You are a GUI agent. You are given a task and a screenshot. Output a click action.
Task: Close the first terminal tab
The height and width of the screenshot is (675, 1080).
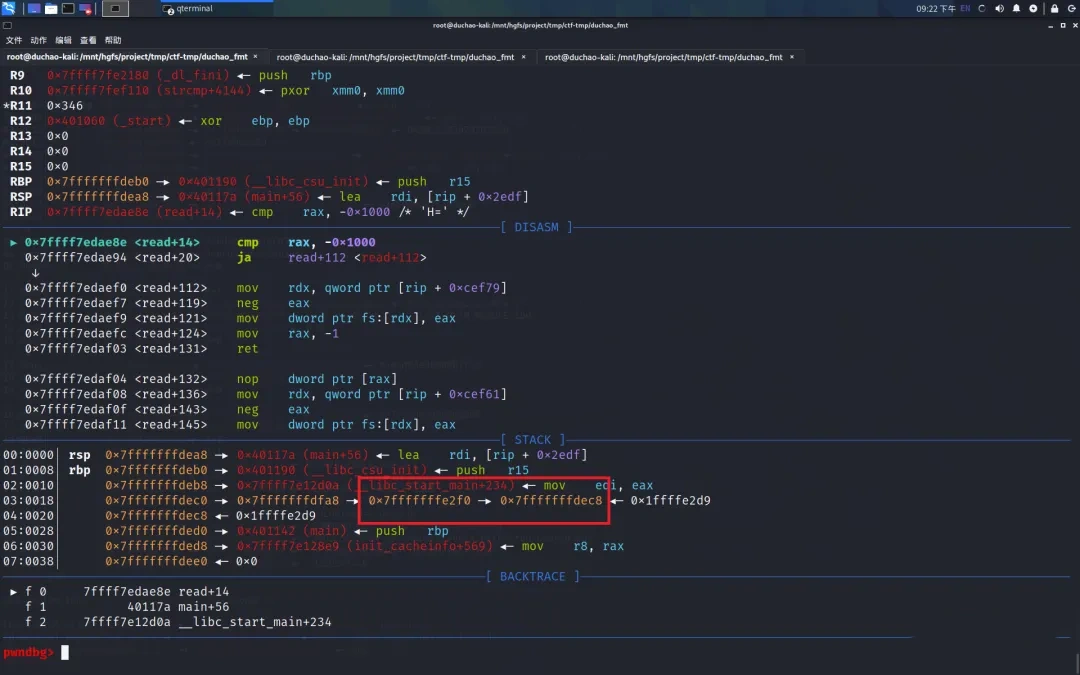tap(256, 56)
